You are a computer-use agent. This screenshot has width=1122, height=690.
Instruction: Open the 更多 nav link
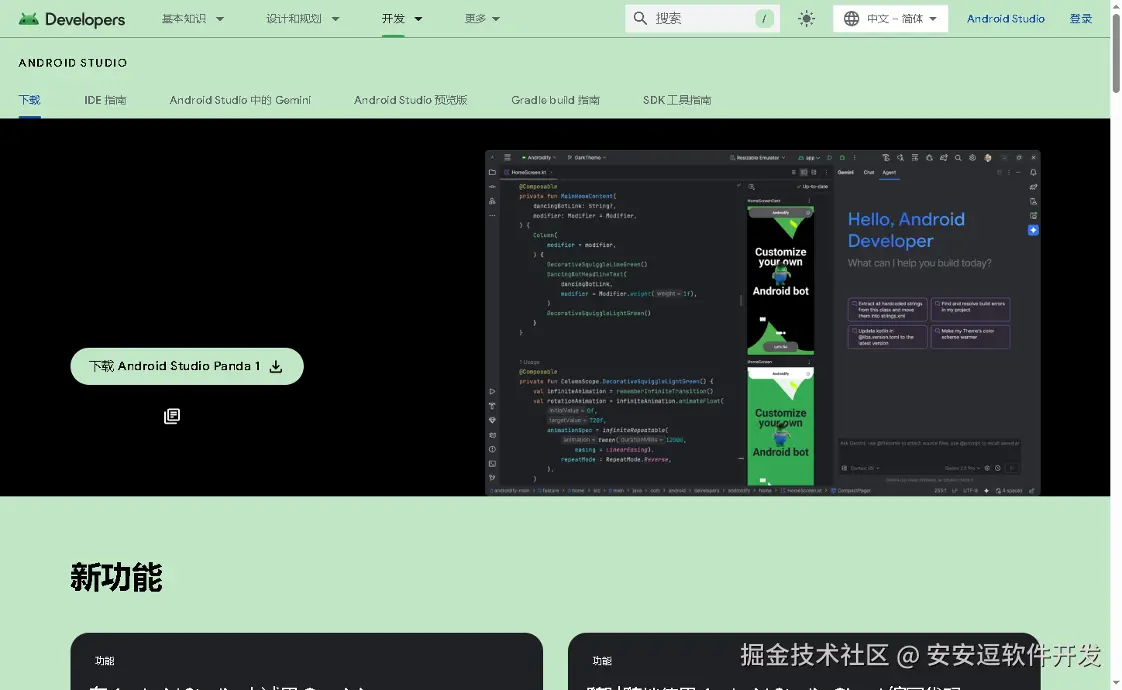click(x=475, y=19)
